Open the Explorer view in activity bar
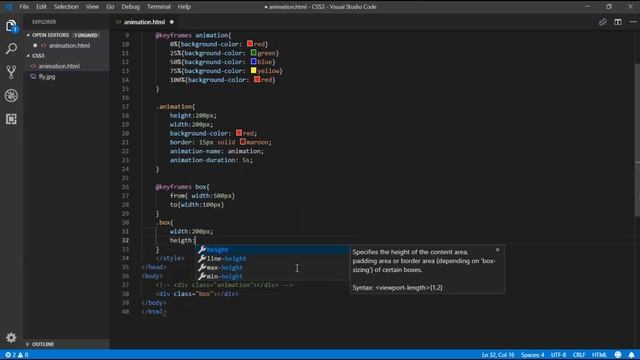This screenshot has height=360, width=640. (x=11, y=26)
